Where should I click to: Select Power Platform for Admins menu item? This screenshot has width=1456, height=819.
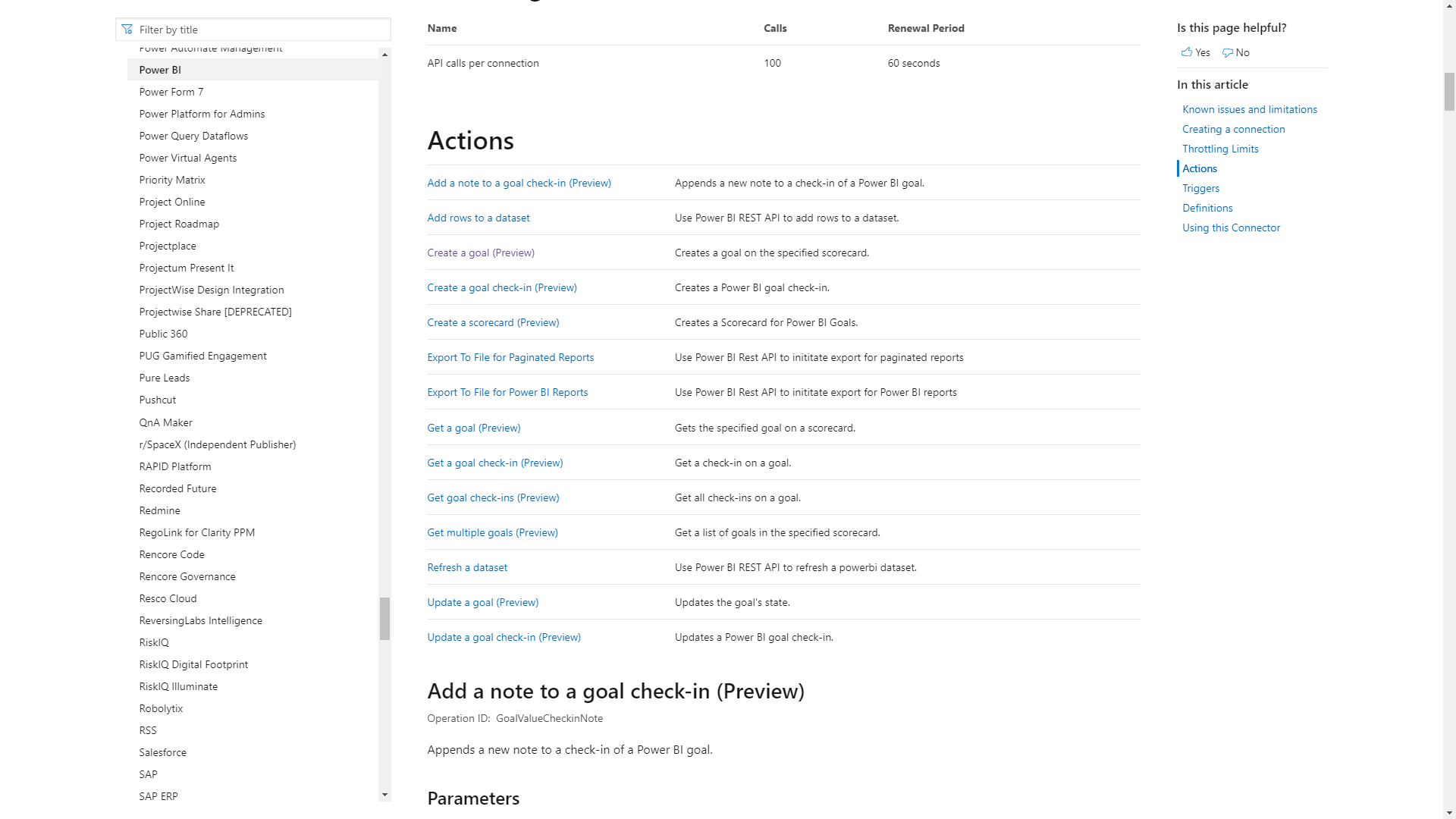point(201,113)
